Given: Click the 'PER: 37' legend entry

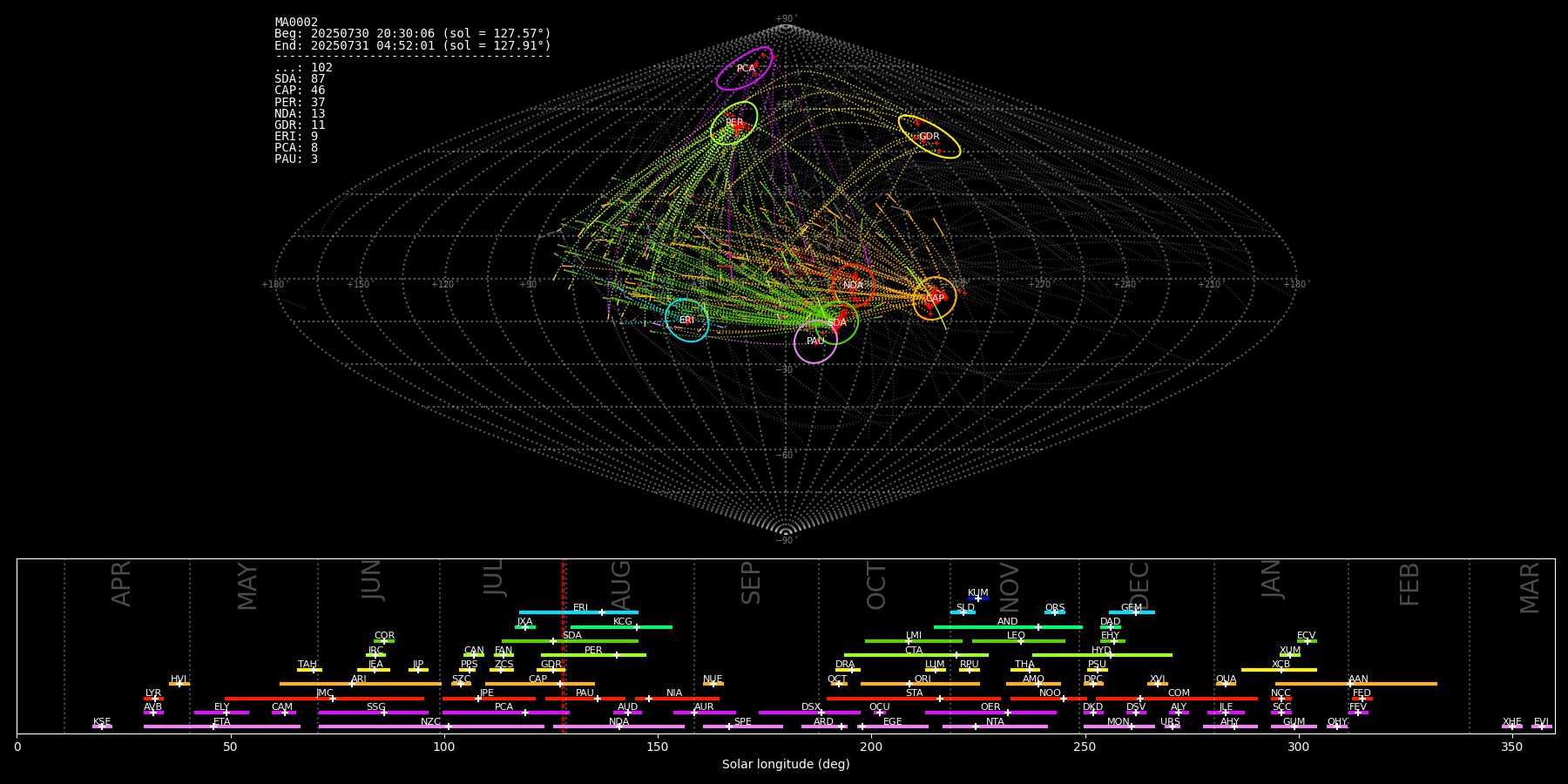Looking at the screenshot, I should pyautogui.click(x=300, y=103).
